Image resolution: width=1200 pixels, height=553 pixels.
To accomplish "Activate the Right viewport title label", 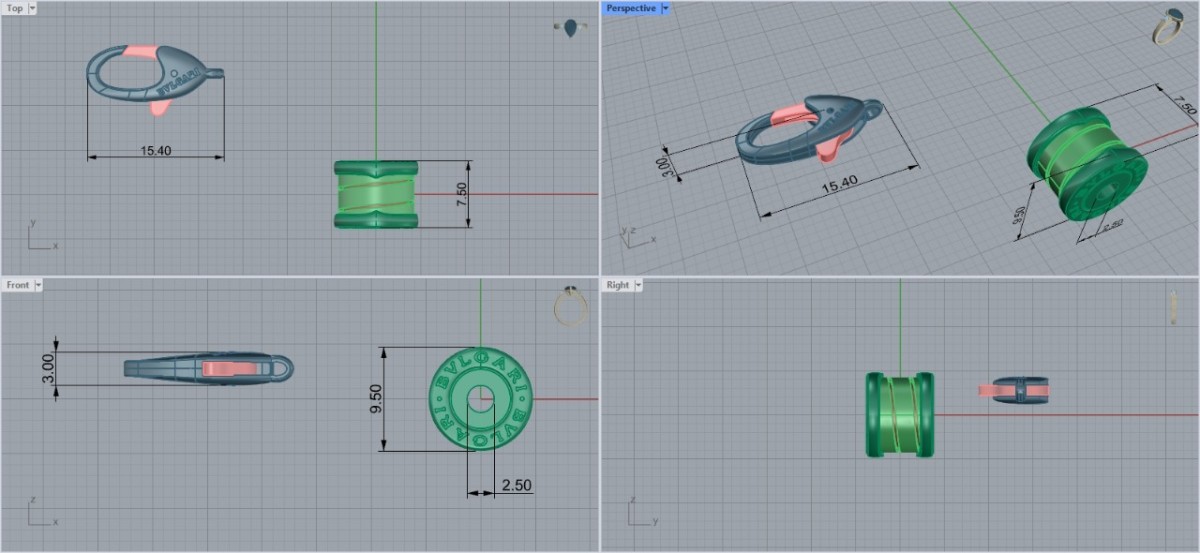I will [x=618, y=285].
